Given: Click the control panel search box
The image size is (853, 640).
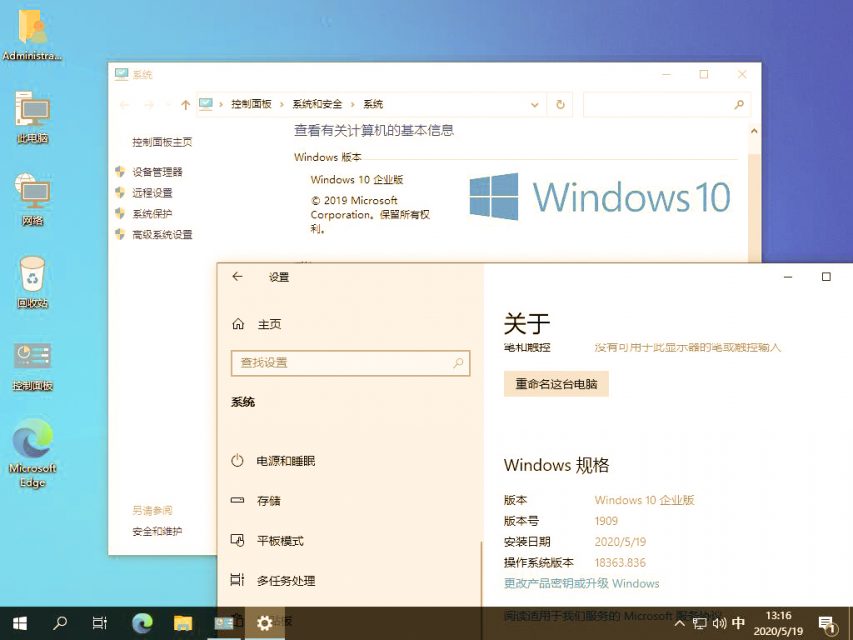Looking at the screenshot, I should pyautogui.click(x=667, y=104).
